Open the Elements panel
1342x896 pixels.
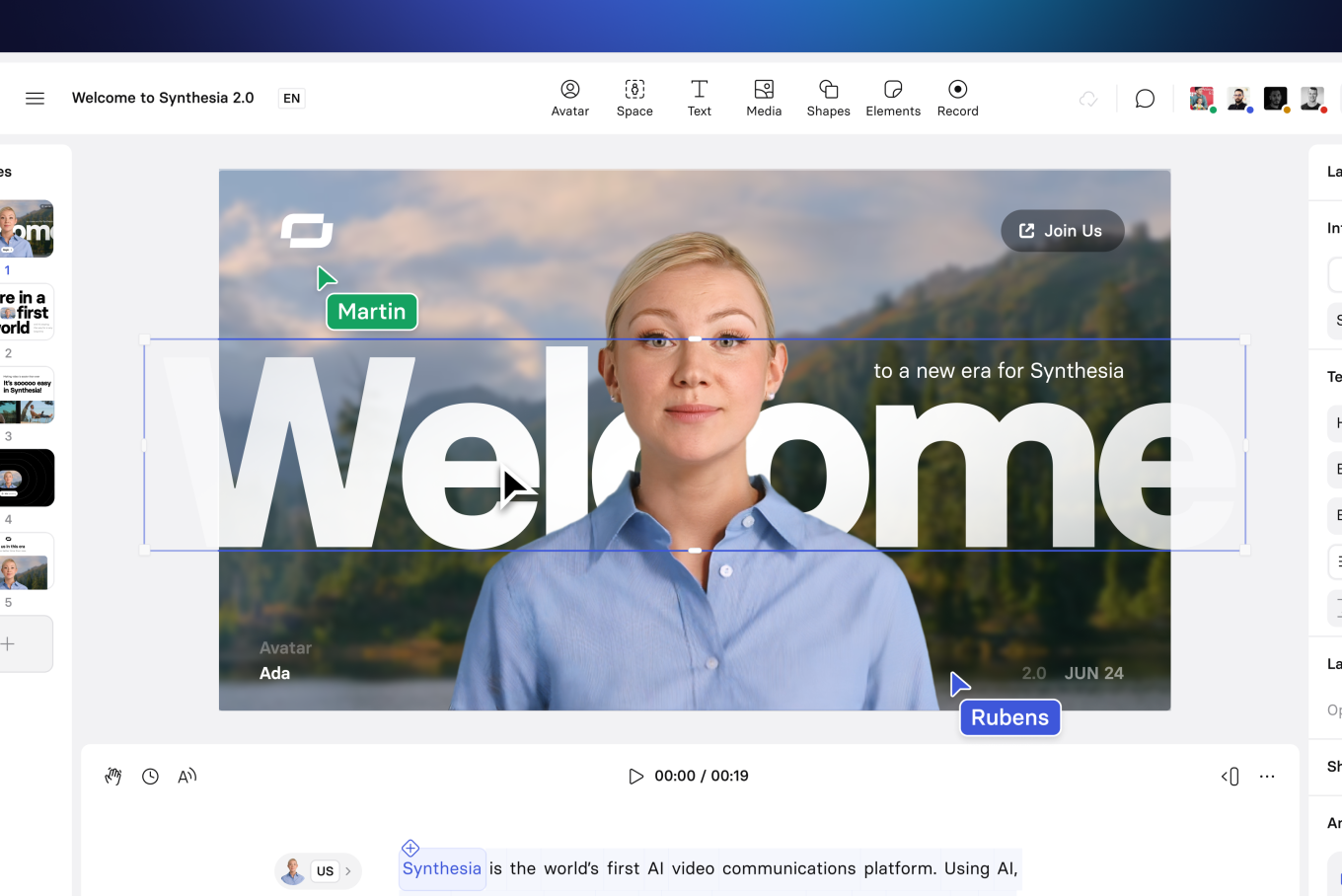click(893, 98)
